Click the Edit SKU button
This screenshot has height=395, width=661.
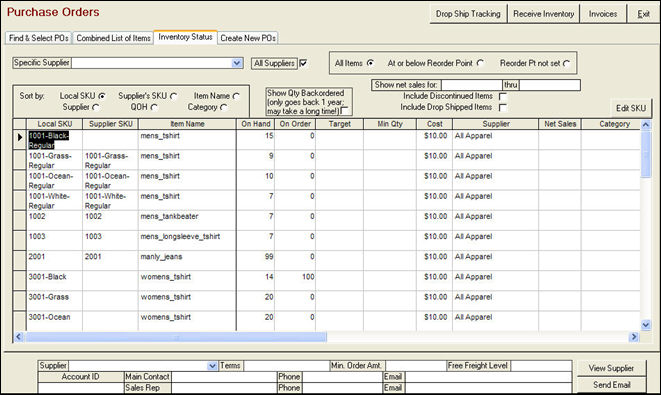(631, 108)
